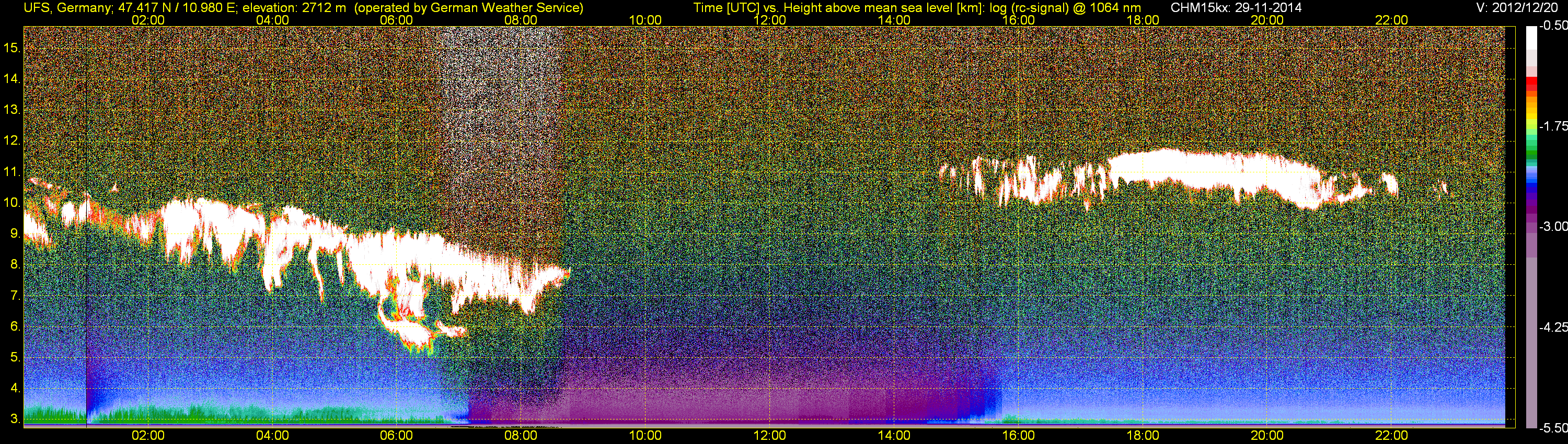Click the -5.50 colorbar scale value
This screenshot has height=444, width=1568.
(1553, 428)
